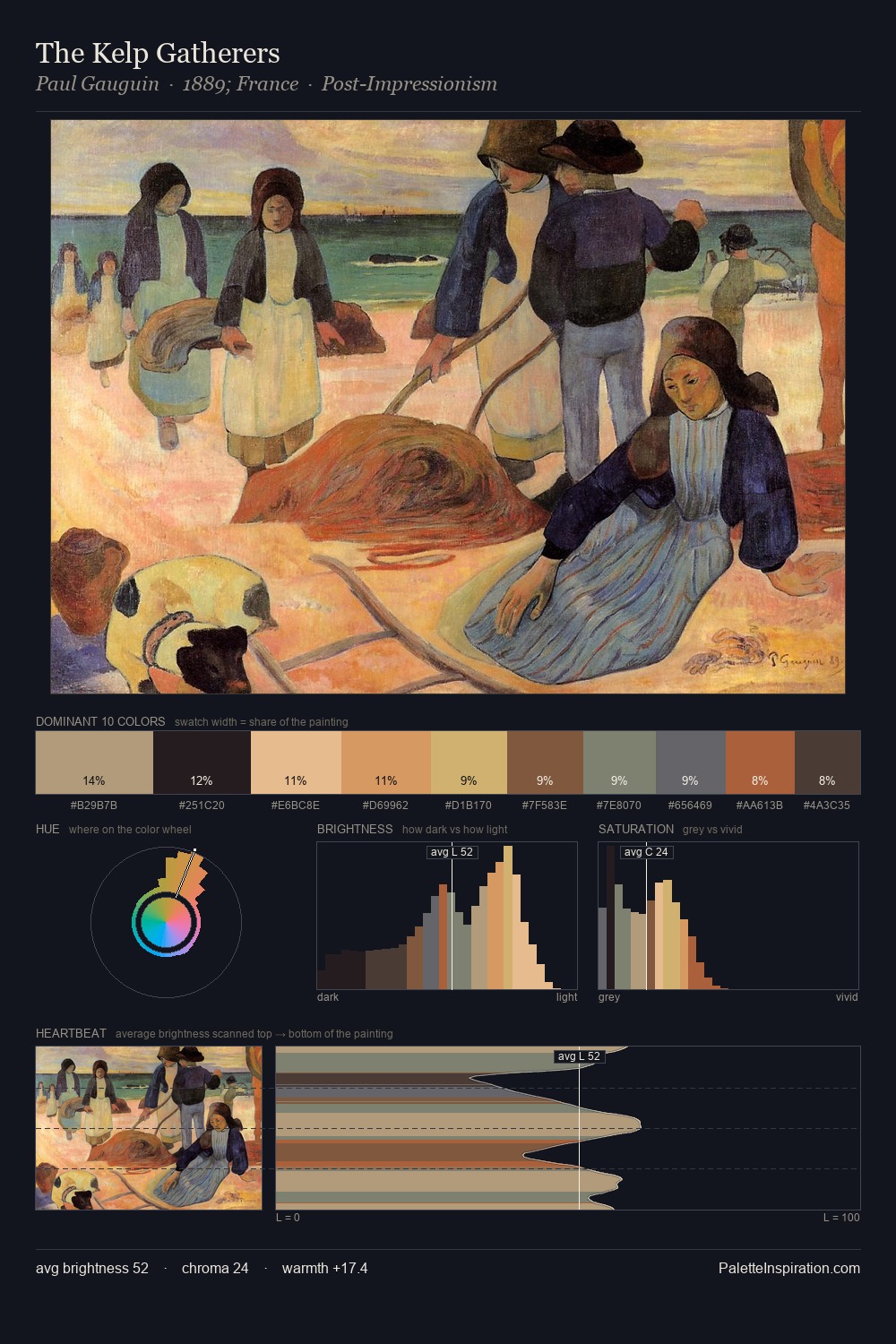Screen dimensions: 896x1344
Task: Click the 'BRIGHTNESS' section heading
Action: click(x=355, y=829)
